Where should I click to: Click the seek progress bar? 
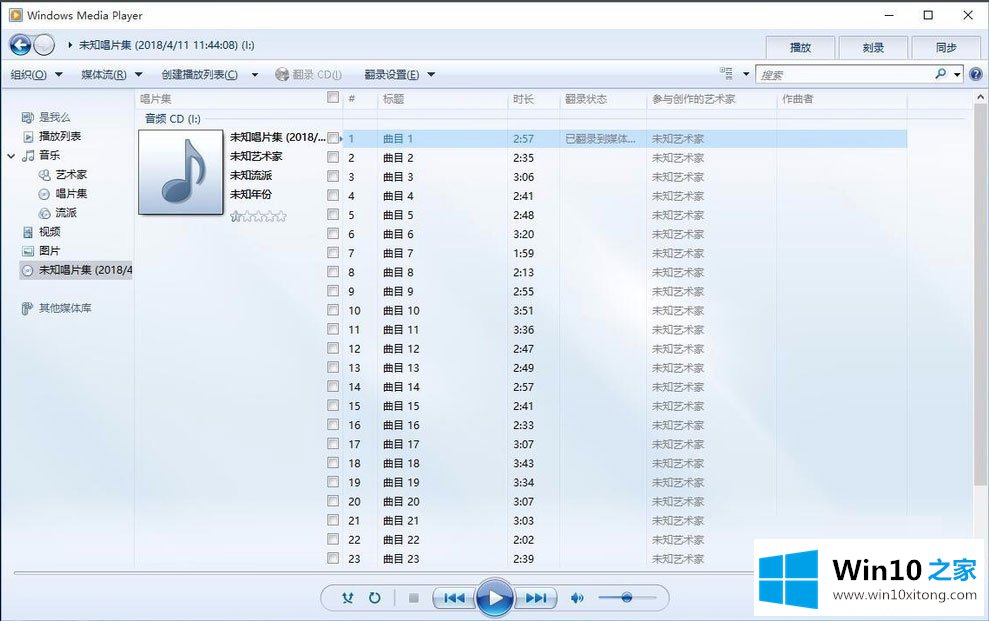click(383, 573)
